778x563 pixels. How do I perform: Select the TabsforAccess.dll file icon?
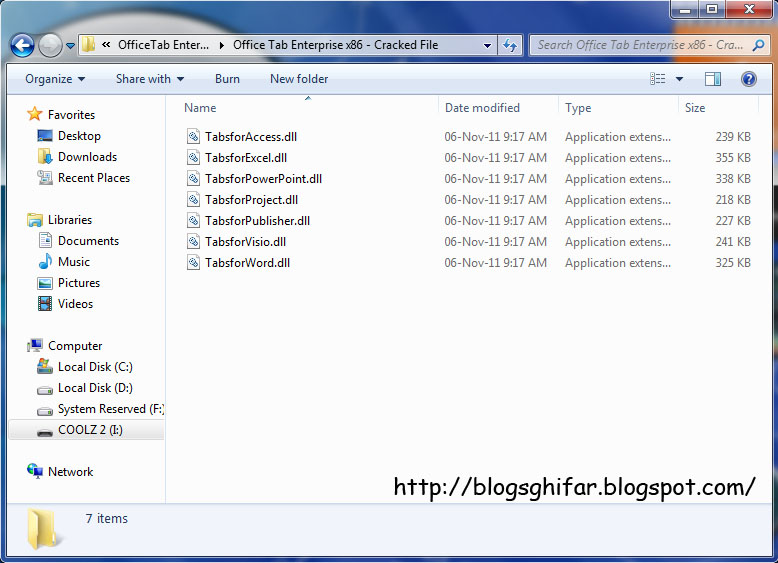(194, 136)
